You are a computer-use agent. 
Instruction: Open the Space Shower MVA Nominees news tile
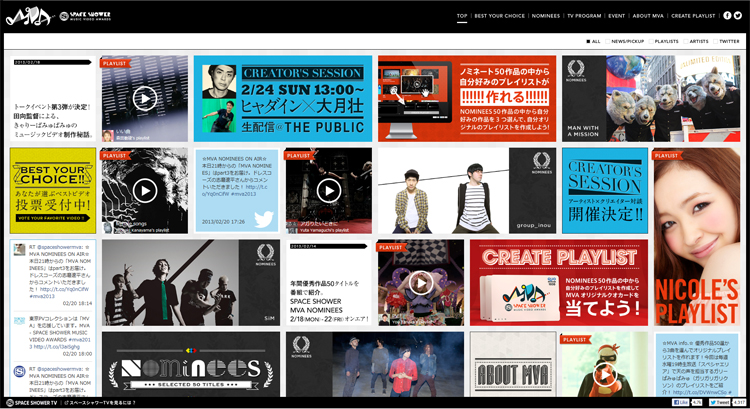329,283
